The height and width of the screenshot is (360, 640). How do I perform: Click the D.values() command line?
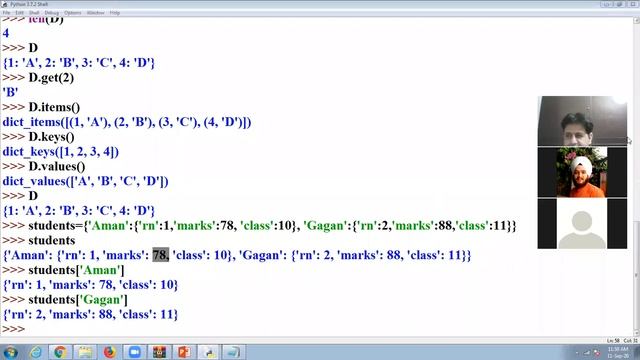44,166
